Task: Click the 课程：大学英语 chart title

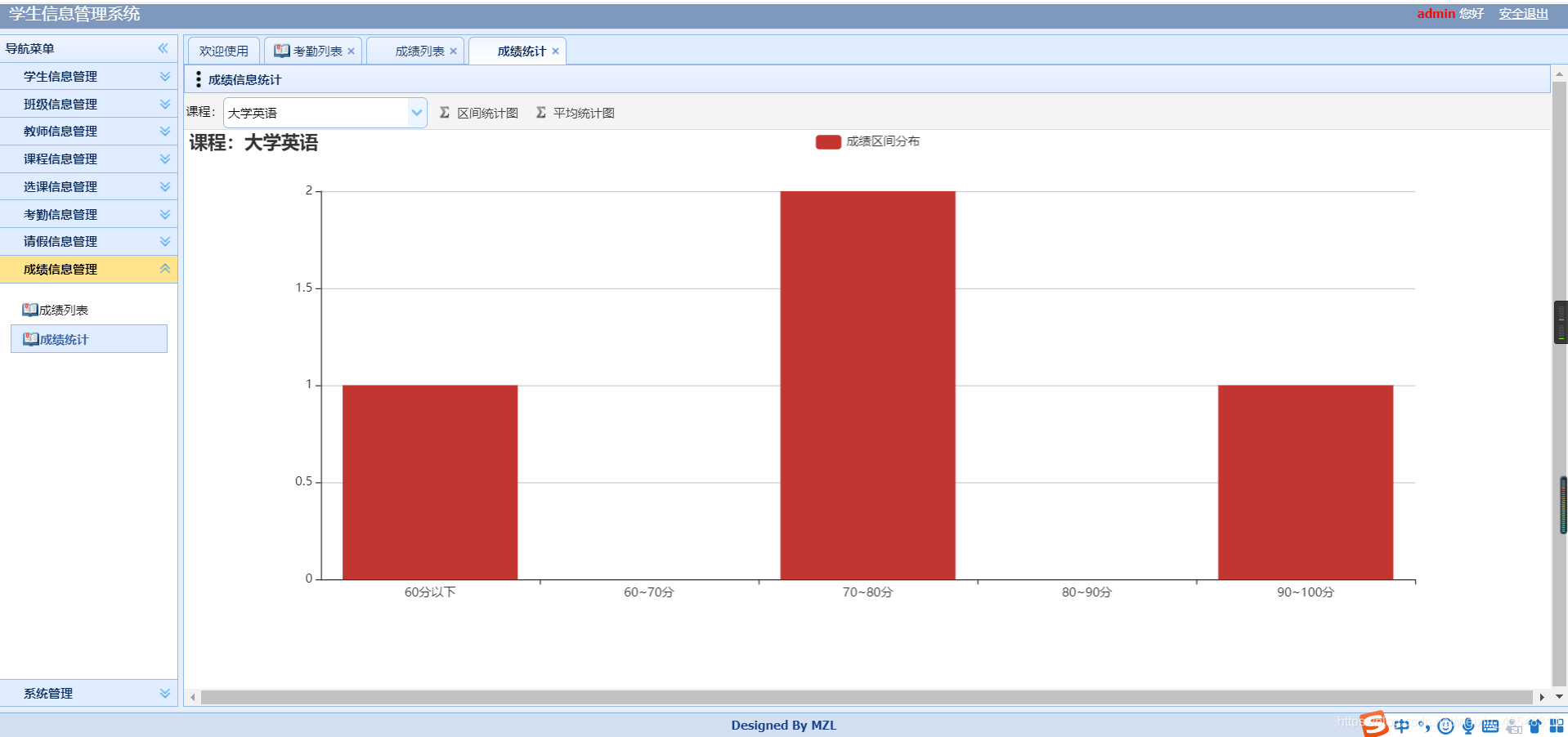Action: (x=253, y=143)
